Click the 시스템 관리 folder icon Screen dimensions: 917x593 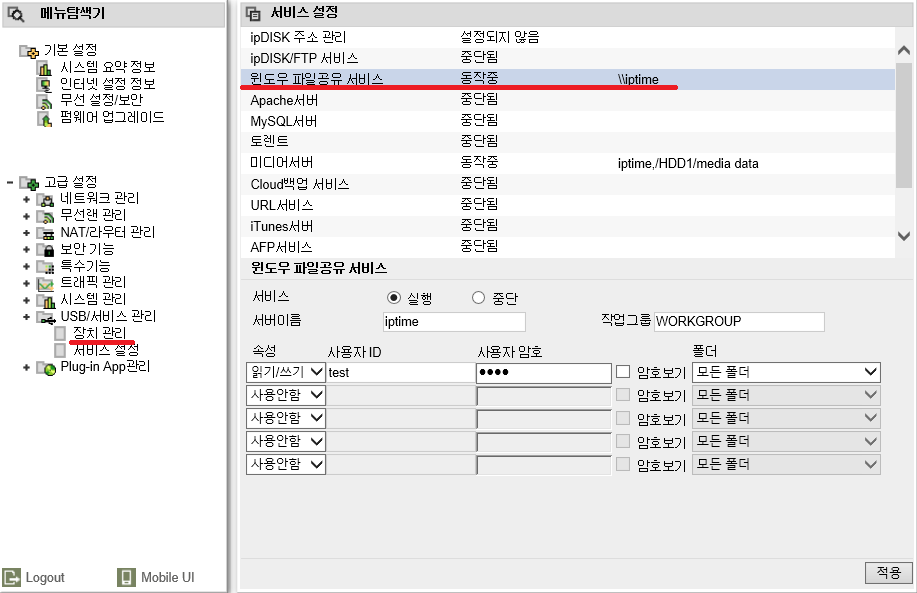(45, 301)
